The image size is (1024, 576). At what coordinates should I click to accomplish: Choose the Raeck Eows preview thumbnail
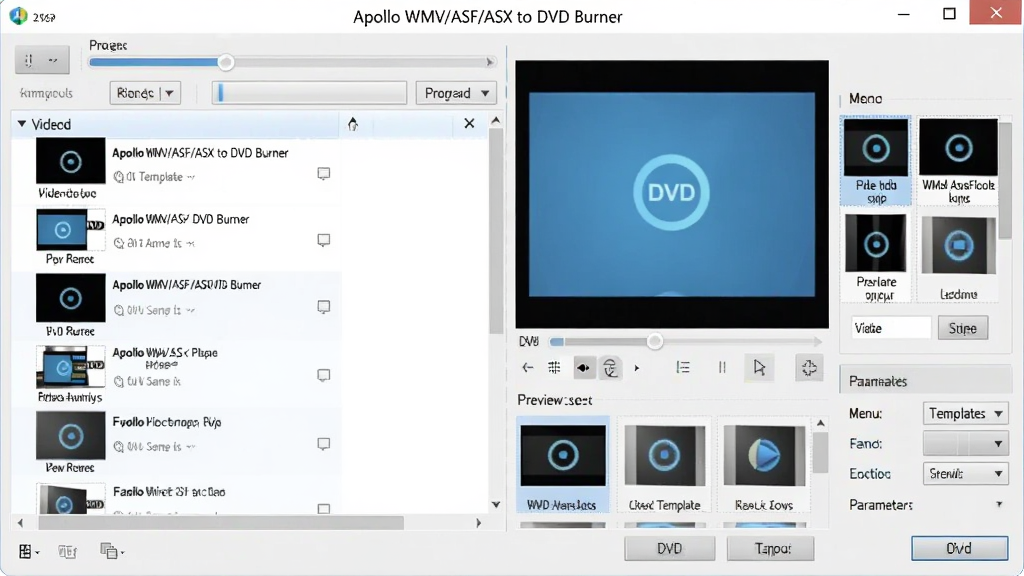tap(764, 464)
